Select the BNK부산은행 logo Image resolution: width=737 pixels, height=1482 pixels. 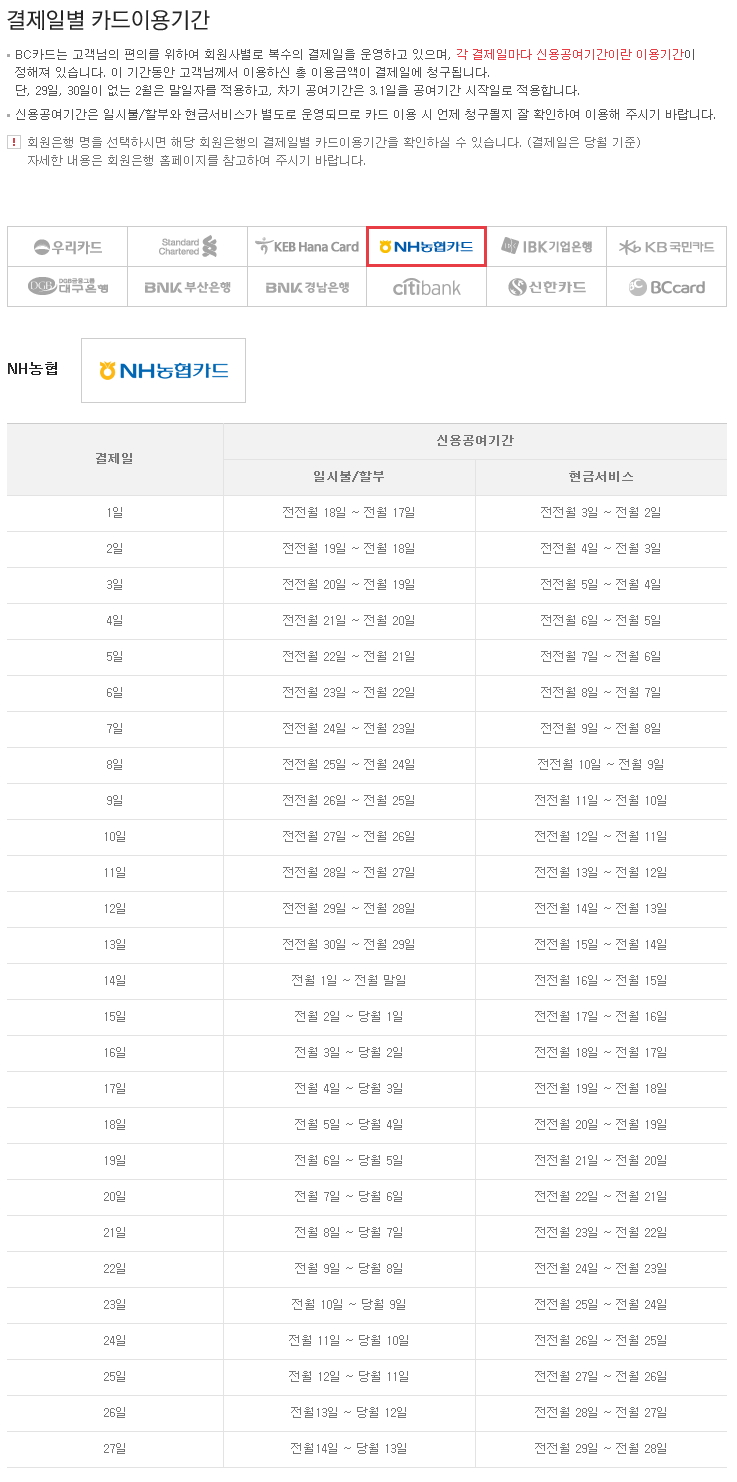[187, 287]
